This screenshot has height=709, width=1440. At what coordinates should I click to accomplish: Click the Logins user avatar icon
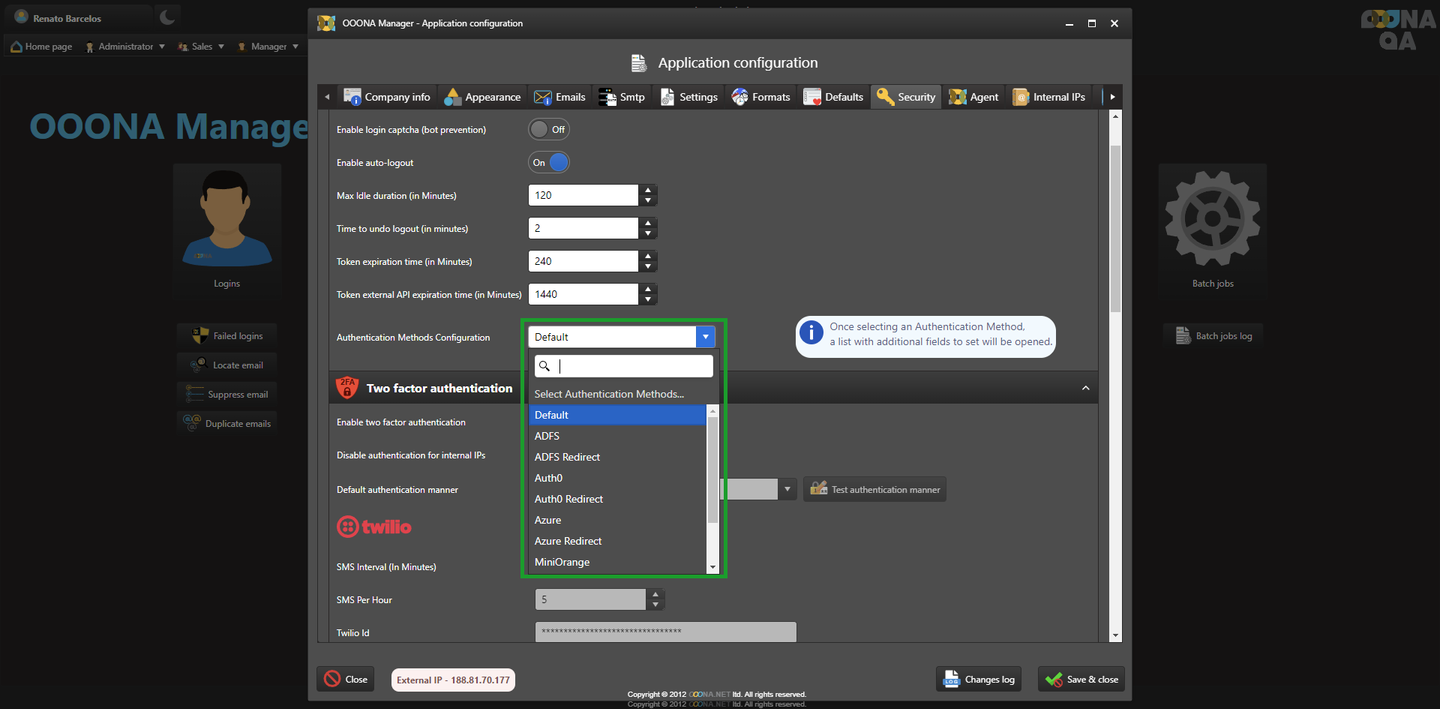[x=227, y=217]
